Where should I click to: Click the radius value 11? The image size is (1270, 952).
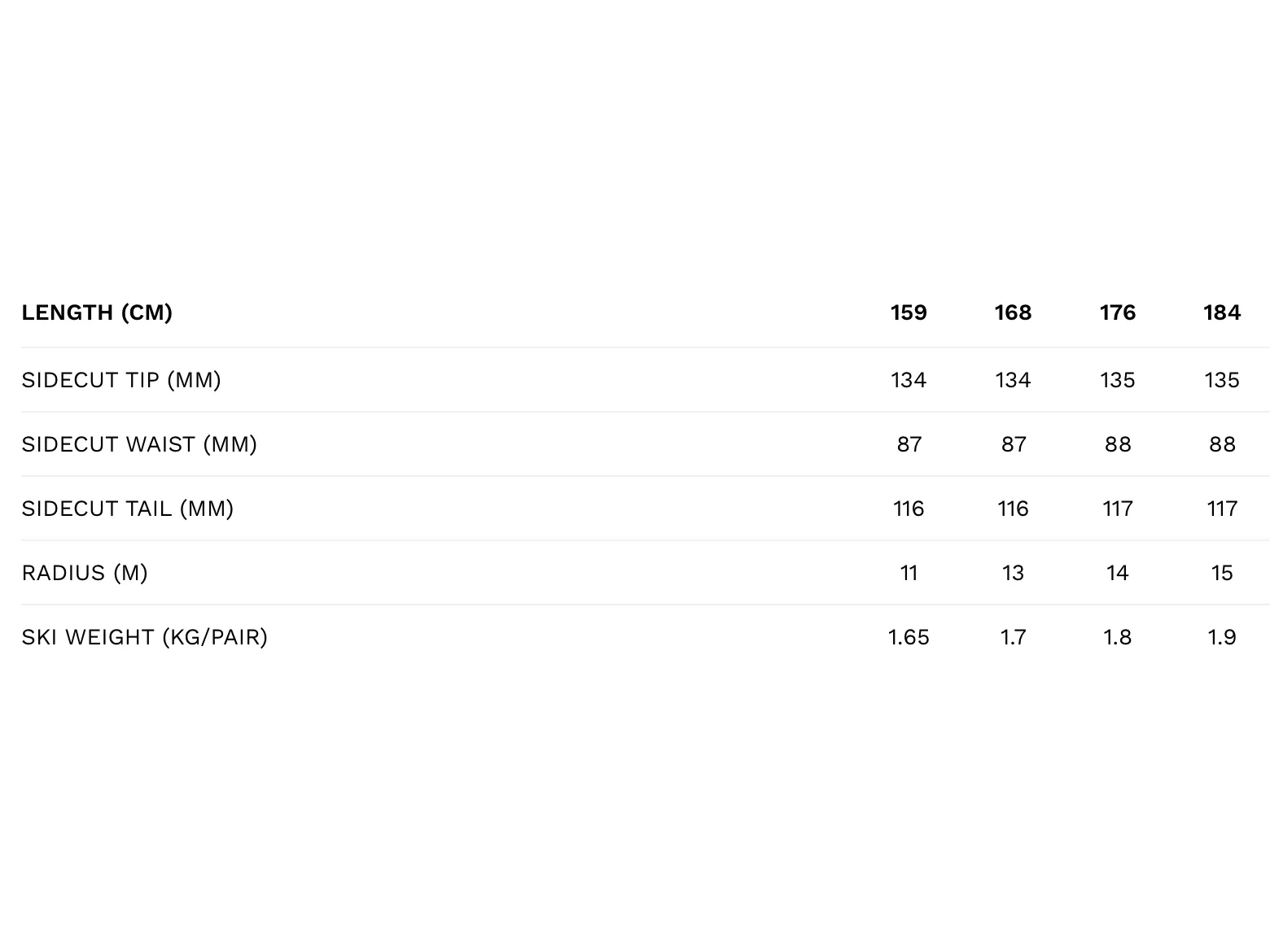909,573
